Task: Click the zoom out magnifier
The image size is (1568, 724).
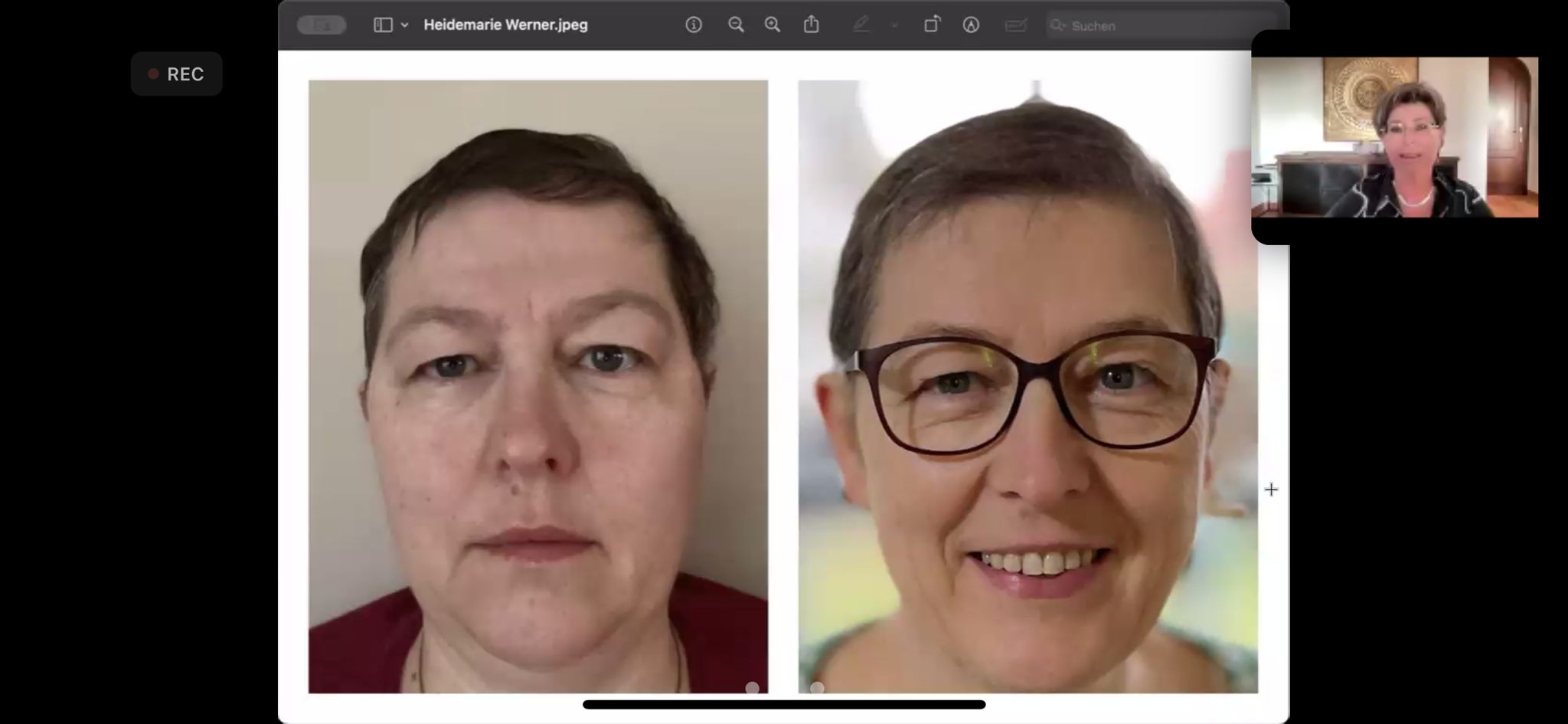Action: [x=736, y=25]
